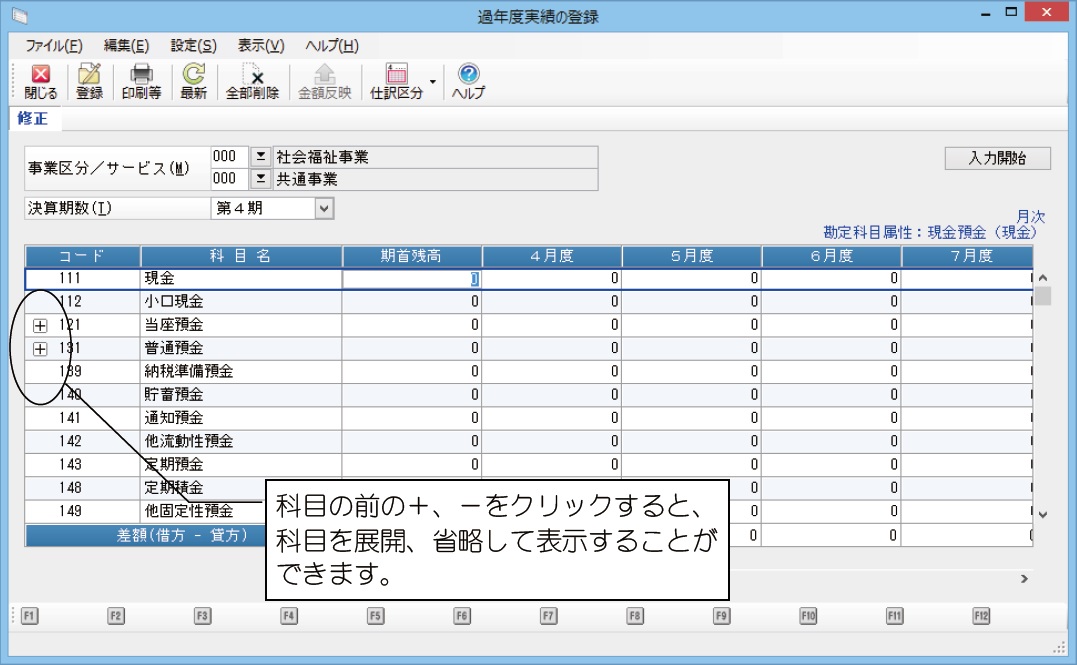
Task: Open the 共通事業 selector dropdown button
Action: tap(260, 179)
